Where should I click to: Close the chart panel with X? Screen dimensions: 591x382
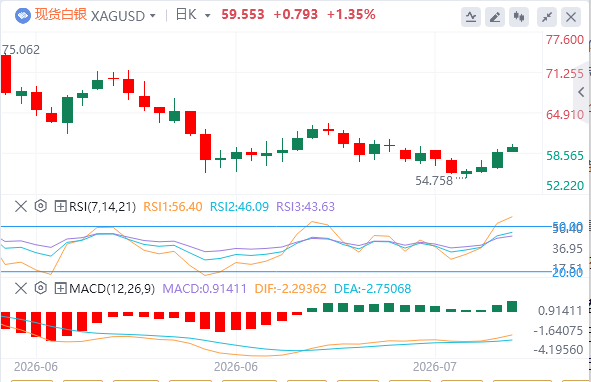point(571,17)
